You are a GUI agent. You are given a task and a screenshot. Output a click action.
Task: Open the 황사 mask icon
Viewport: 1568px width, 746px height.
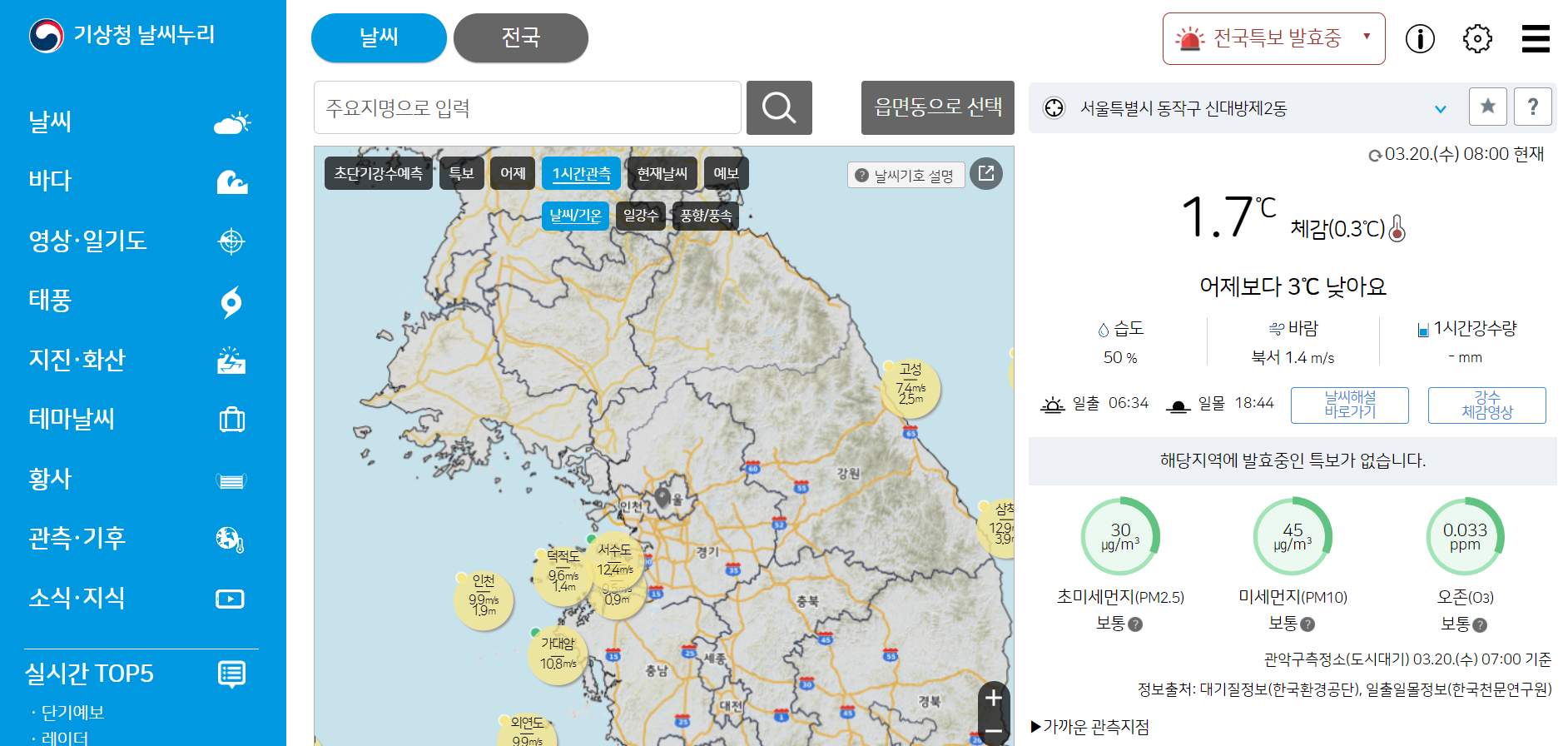[x=231, y=480]
